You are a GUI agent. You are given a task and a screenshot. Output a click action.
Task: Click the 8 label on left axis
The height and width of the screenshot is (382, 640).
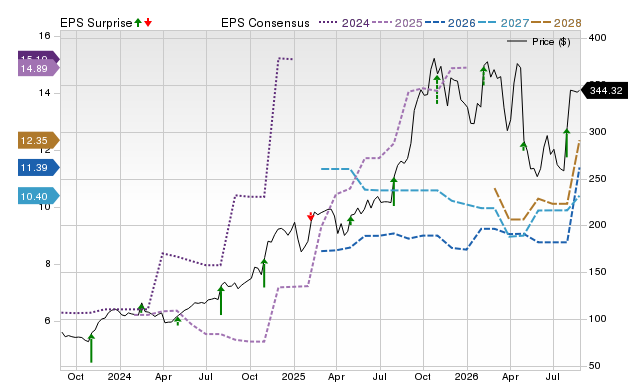point(48,264)
